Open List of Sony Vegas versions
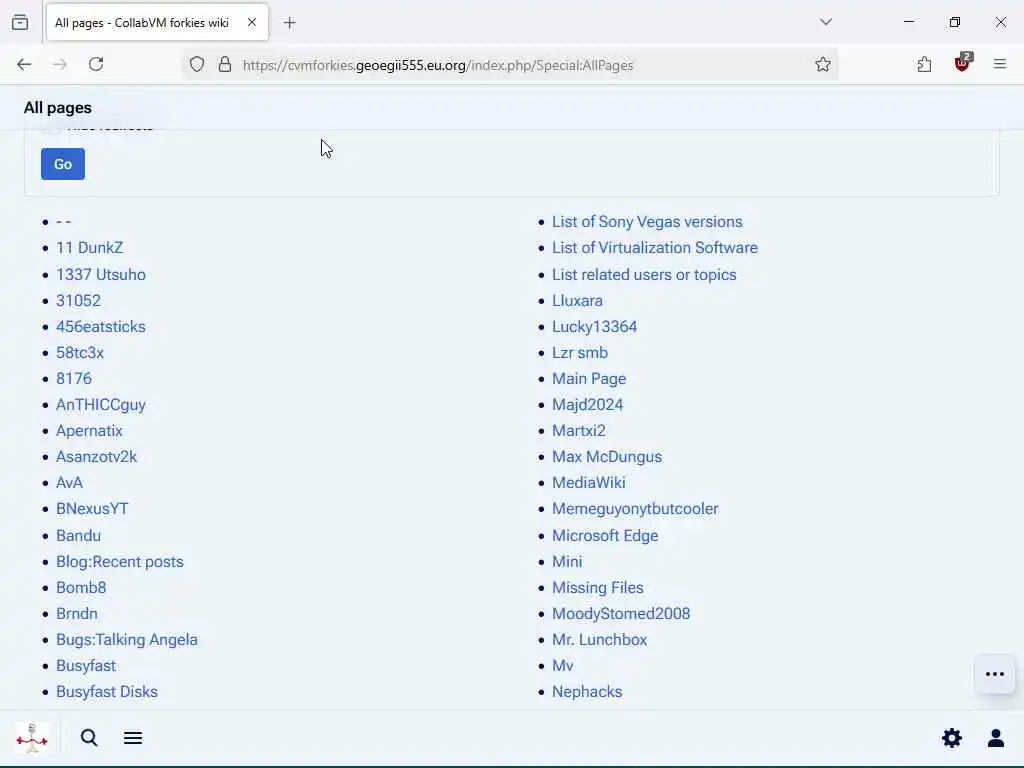The image size is (1024, 768). point(647,222)
